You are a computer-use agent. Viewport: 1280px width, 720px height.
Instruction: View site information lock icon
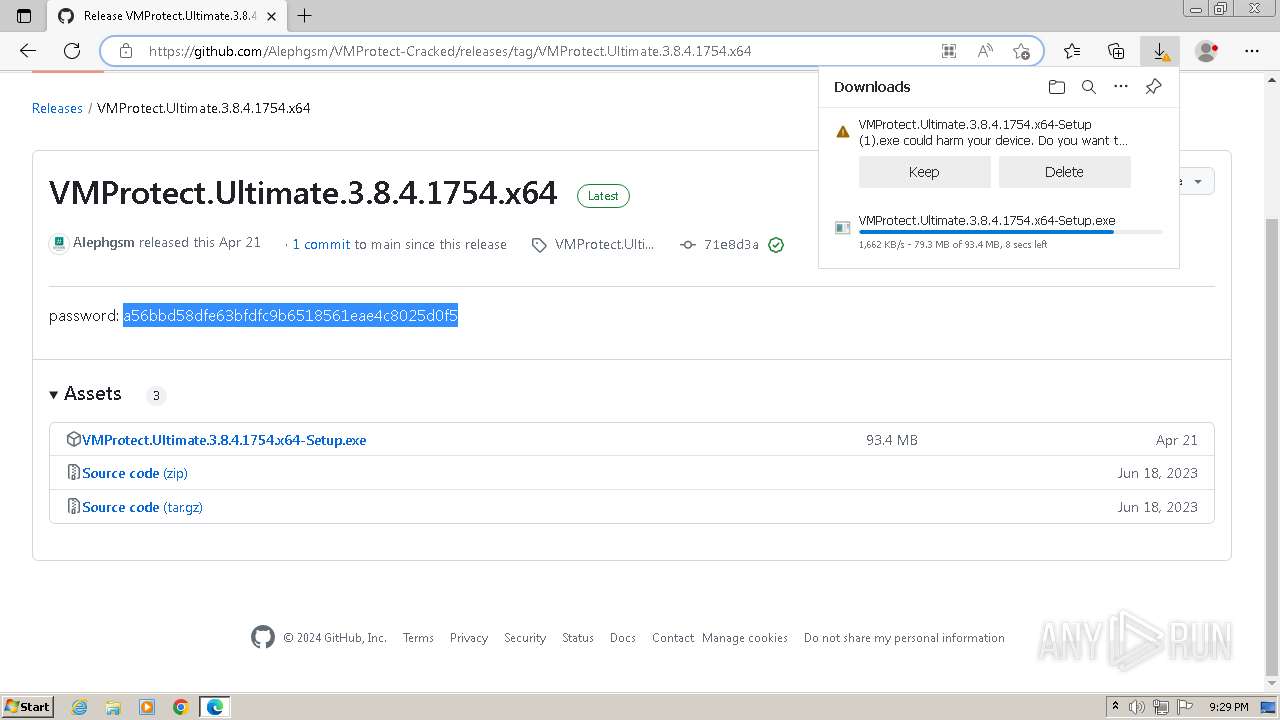point(125,51)
